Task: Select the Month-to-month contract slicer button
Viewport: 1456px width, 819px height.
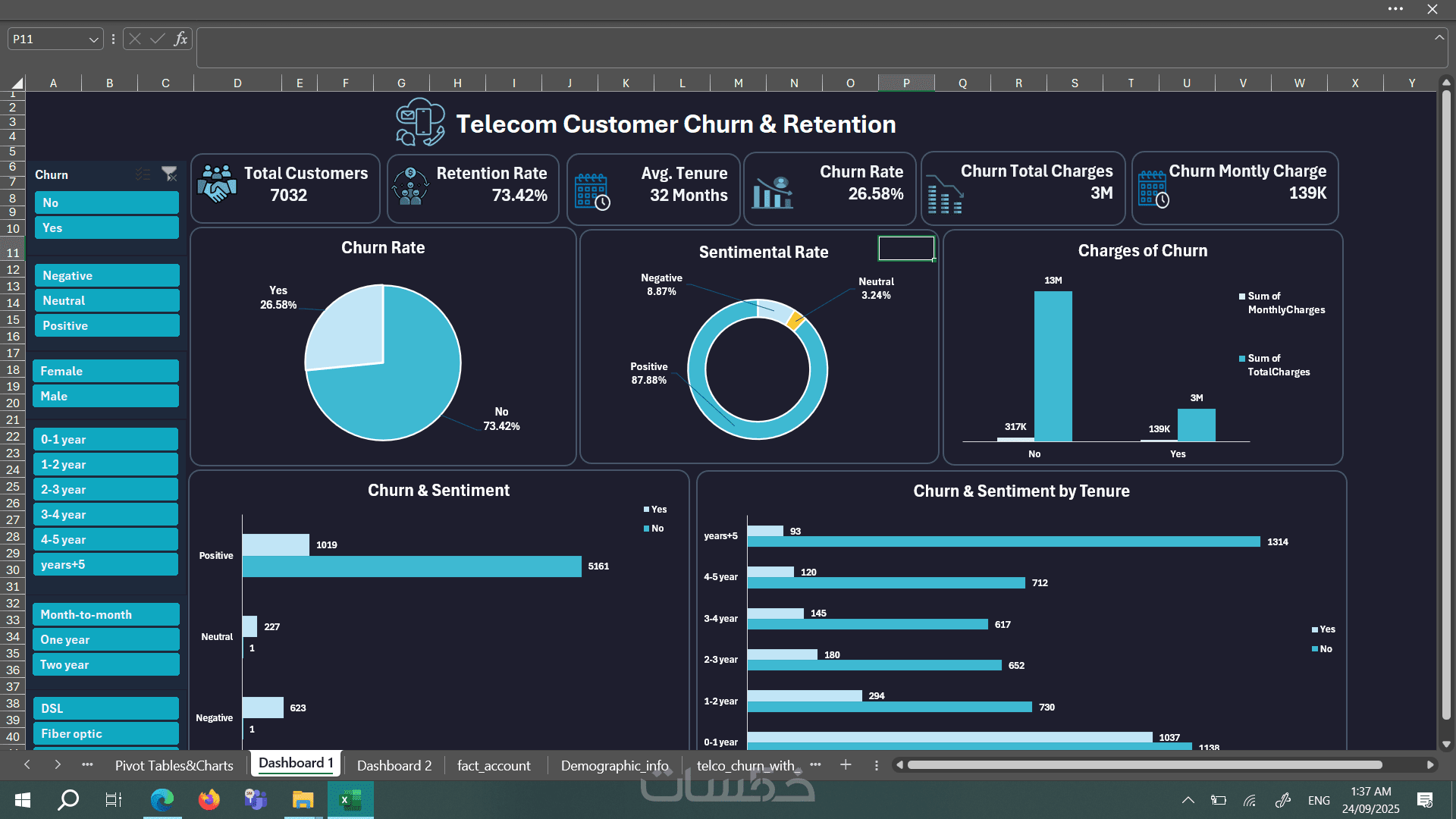Action: click(106, 614)
